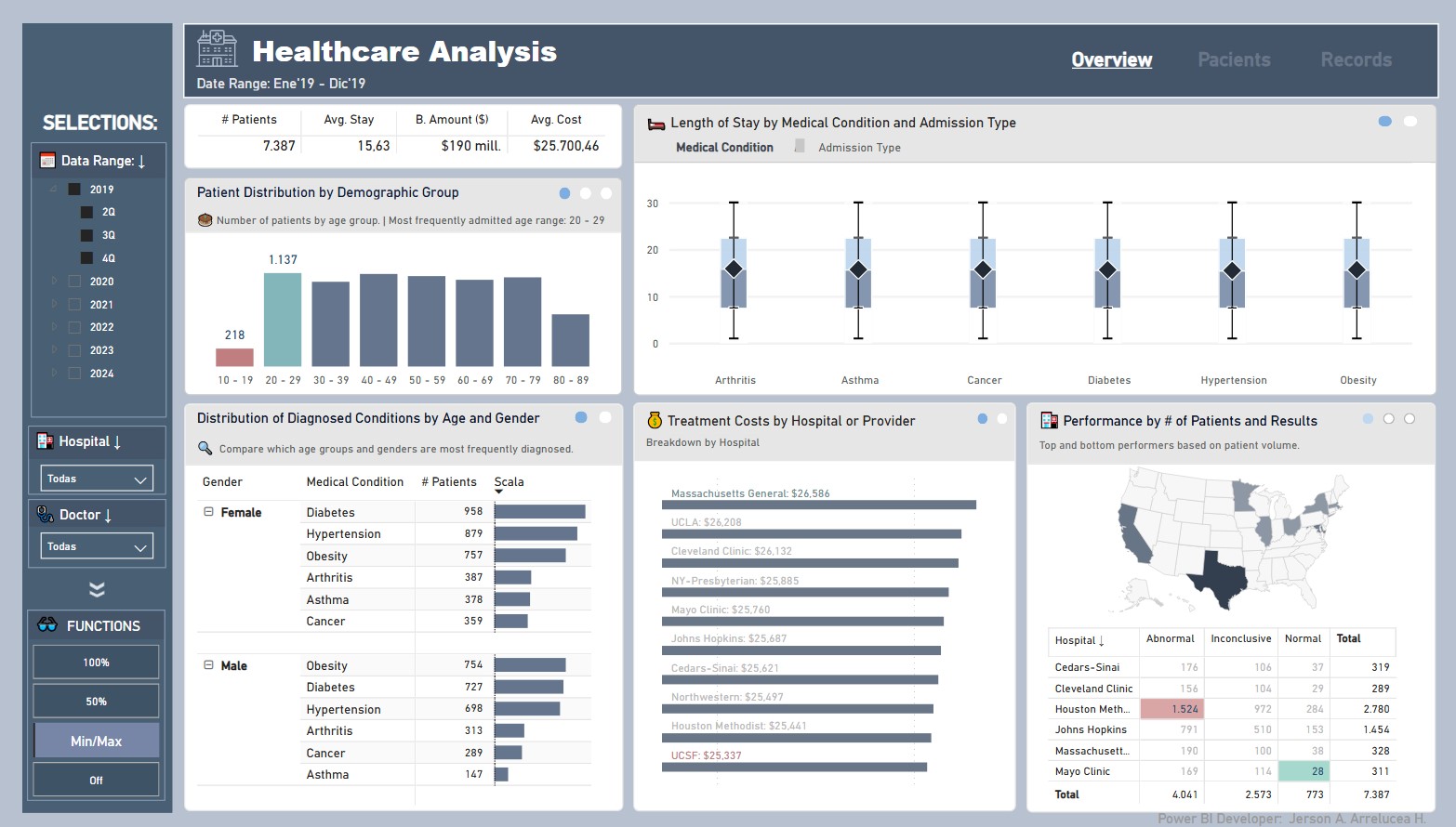Click the Avg. Cost card value $25.700,46

[x=566, y=146]
